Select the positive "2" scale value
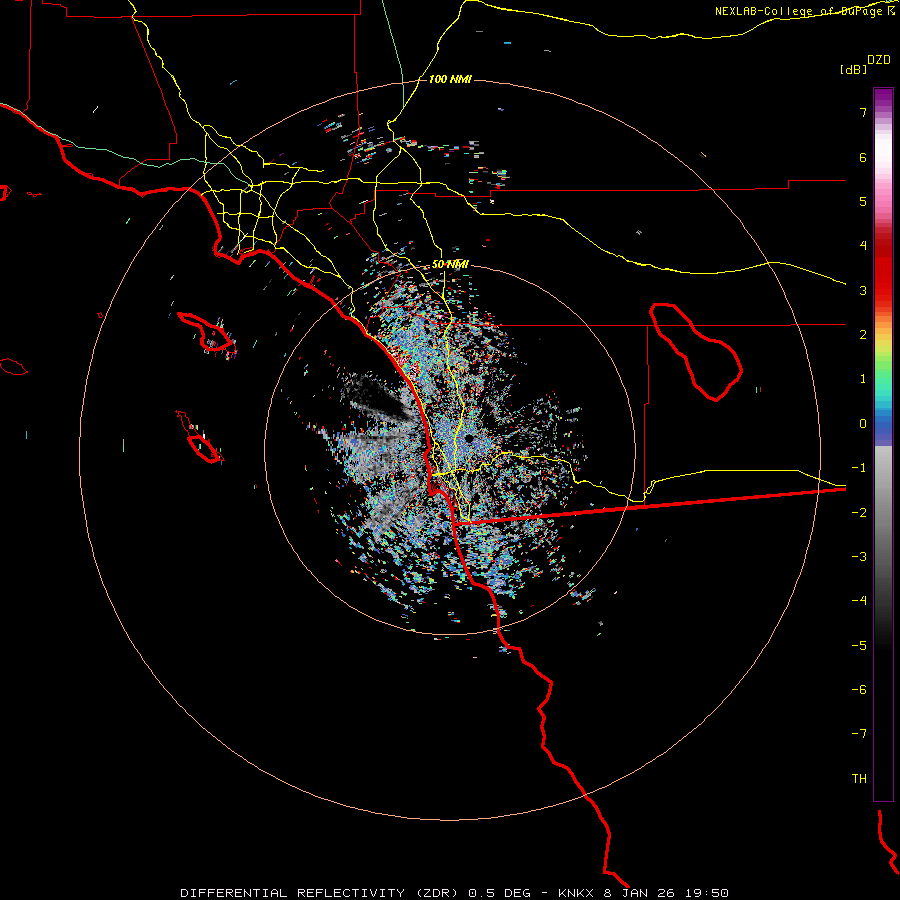 coord(863,335)
